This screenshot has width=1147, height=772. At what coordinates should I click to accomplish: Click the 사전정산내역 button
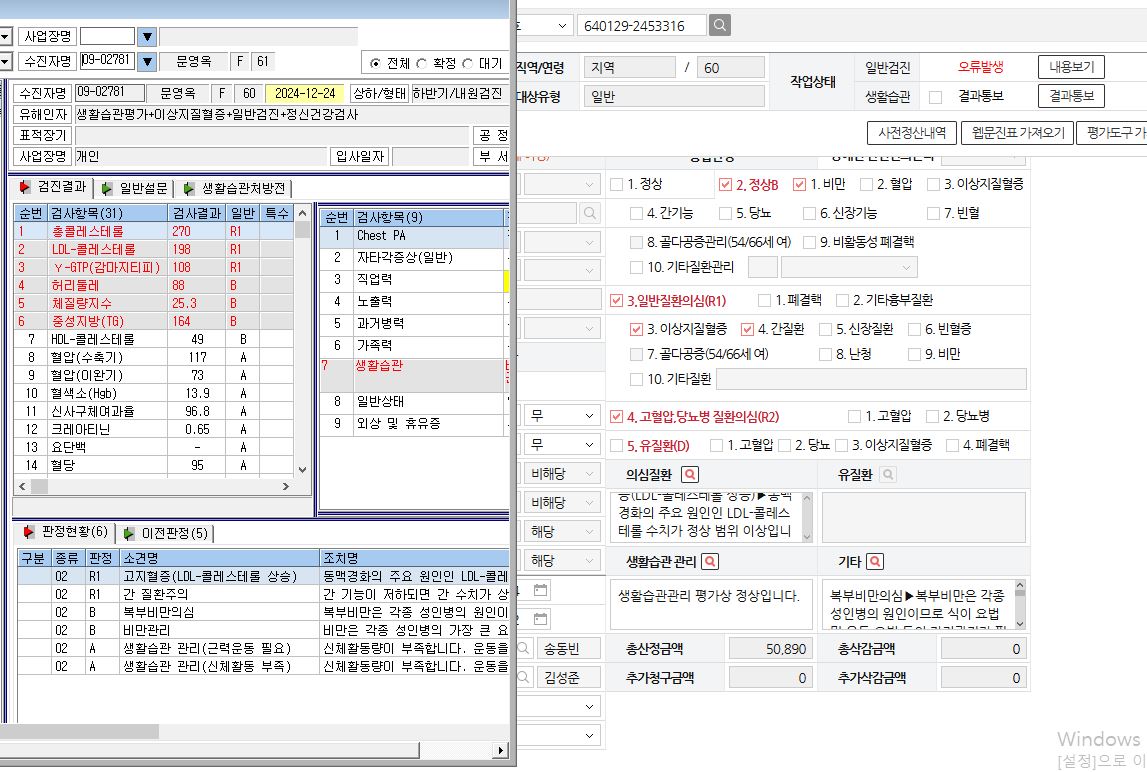[x=911, y=132]
